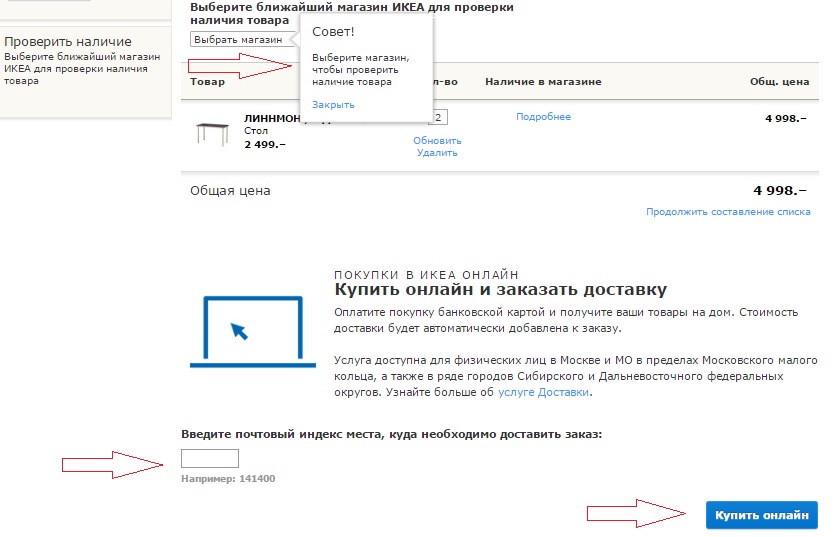Image resolution: width=838 pixels, height=537 pixels.
Task: Click the blue laptop online shopping icon
Action: point(253,332)
